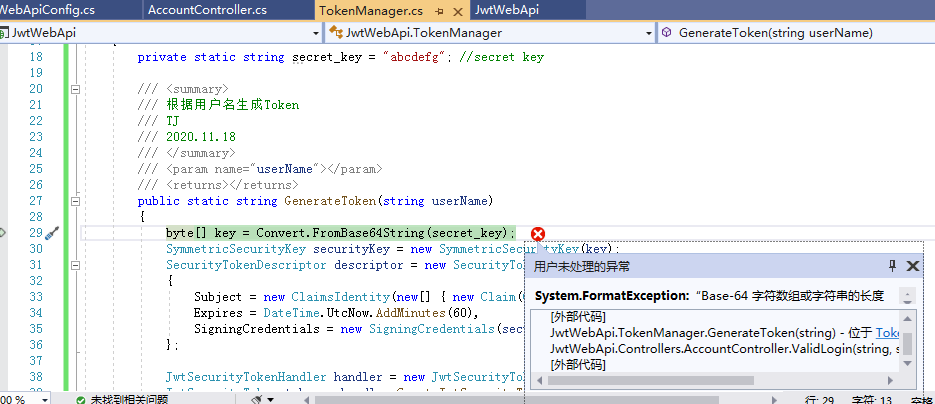Click the call stack horizontal scroll left arrow
Screen dimensions: 935x404
click(x=538, y=380)
